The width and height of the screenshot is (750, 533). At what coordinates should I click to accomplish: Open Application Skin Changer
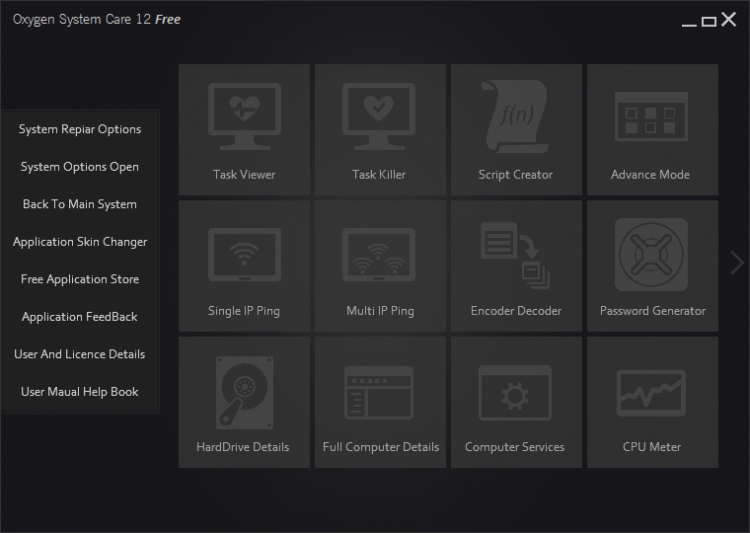80,242
